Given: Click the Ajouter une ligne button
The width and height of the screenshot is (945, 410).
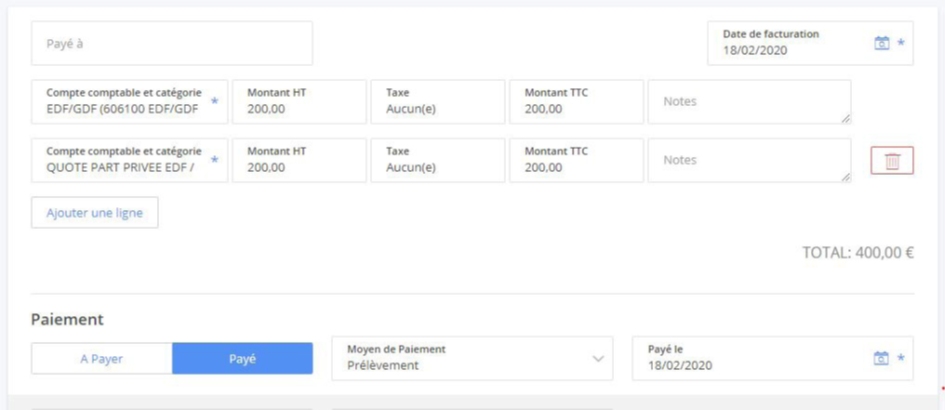Looking at the screenshot, I should [x=95, y=212].
